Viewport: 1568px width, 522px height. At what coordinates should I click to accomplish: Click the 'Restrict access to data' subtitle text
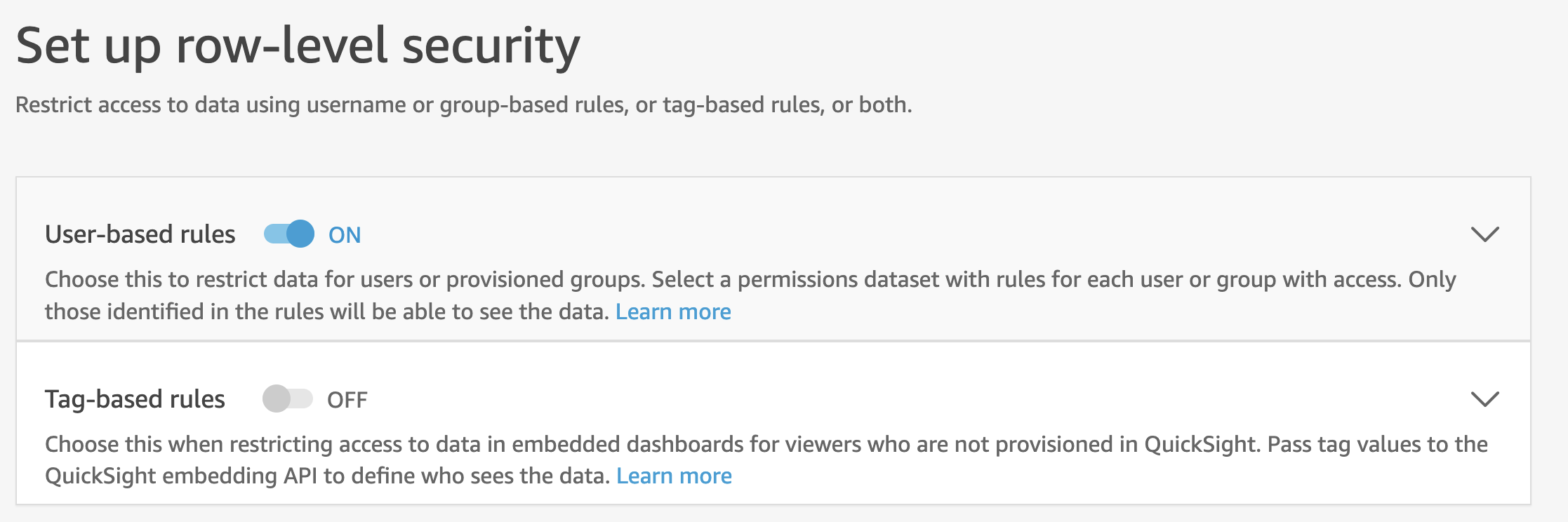point(463,105)
